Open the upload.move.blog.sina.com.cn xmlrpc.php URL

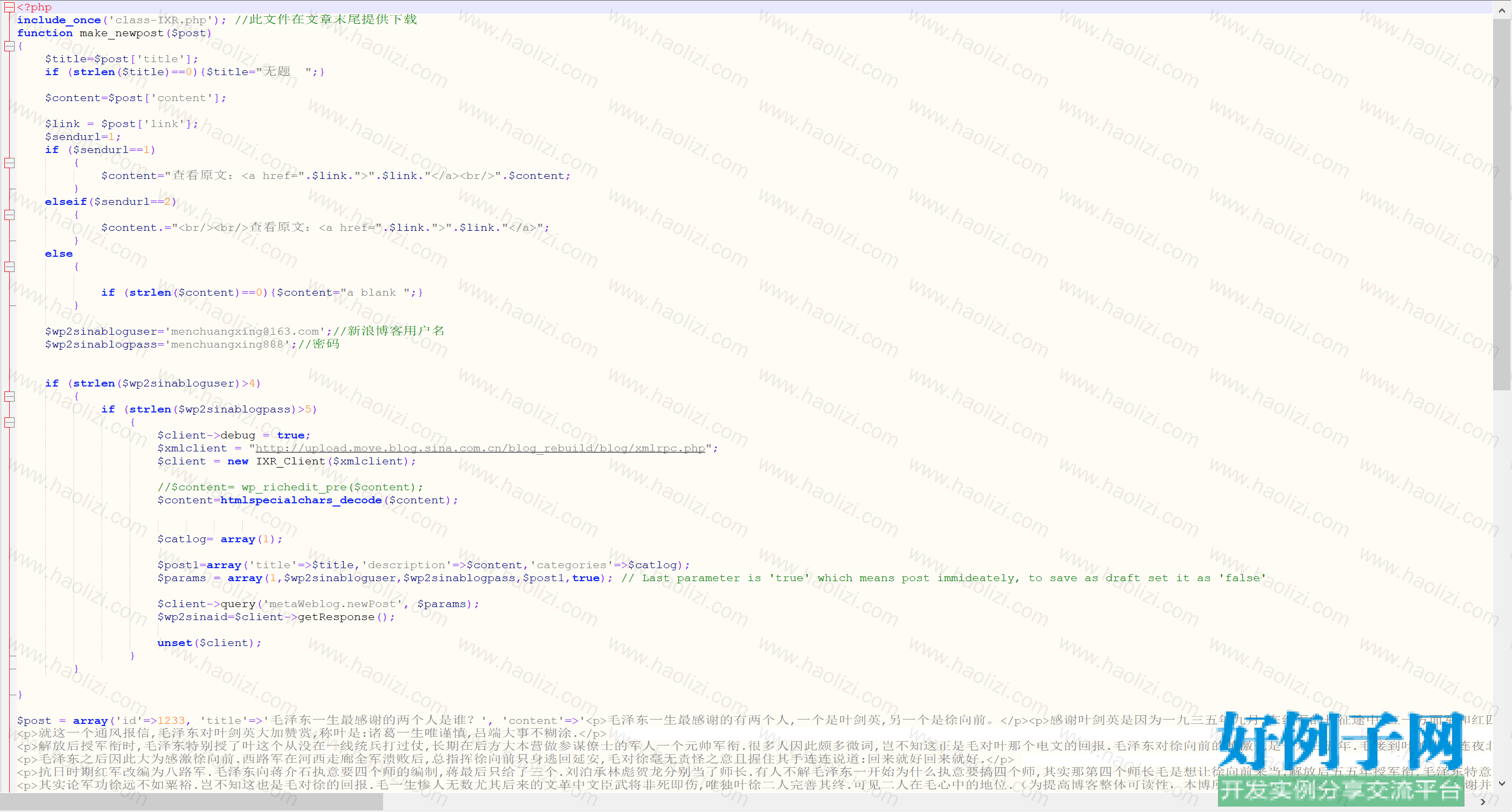click(480, 448)
